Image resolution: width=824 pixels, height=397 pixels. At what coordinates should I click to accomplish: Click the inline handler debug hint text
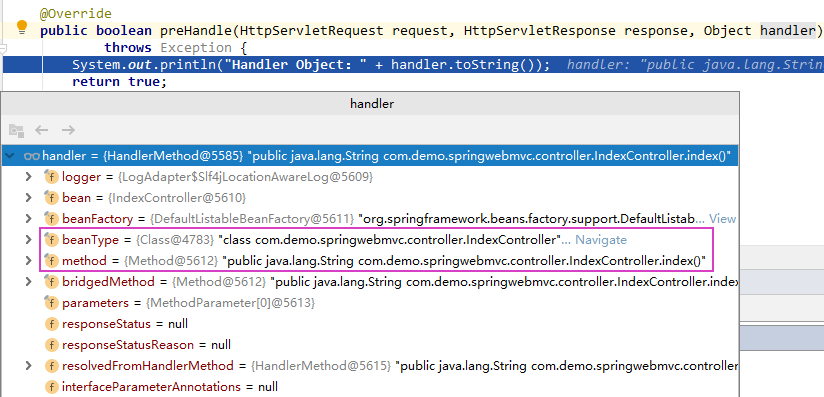[695, 65]
